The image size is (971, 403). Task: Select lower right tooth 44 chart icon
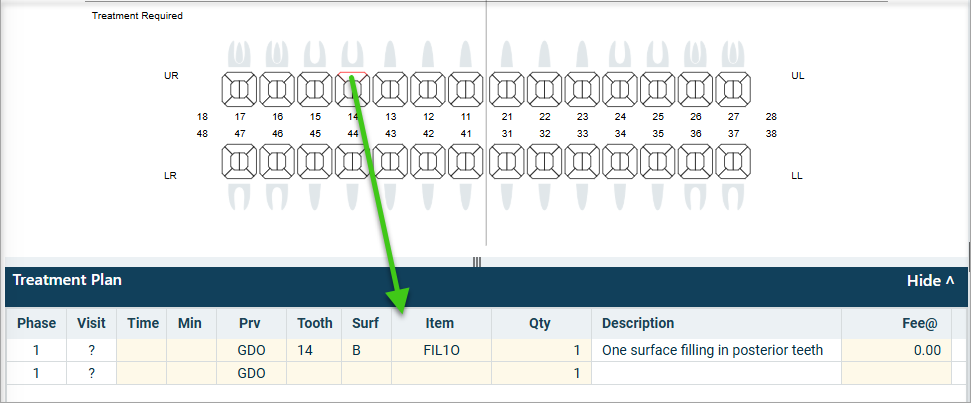pos(352,161)
